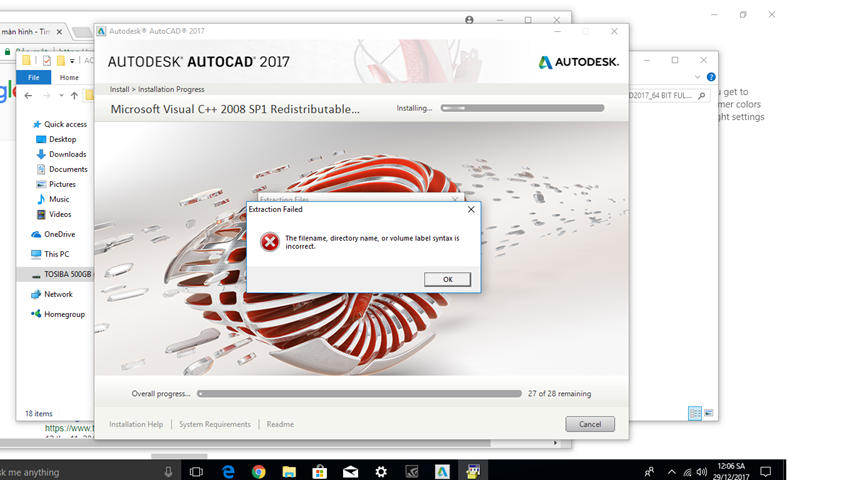The image size is (850, 480).
Task: Expand the recent locations dropdown arrow
Action: (61, 96)
